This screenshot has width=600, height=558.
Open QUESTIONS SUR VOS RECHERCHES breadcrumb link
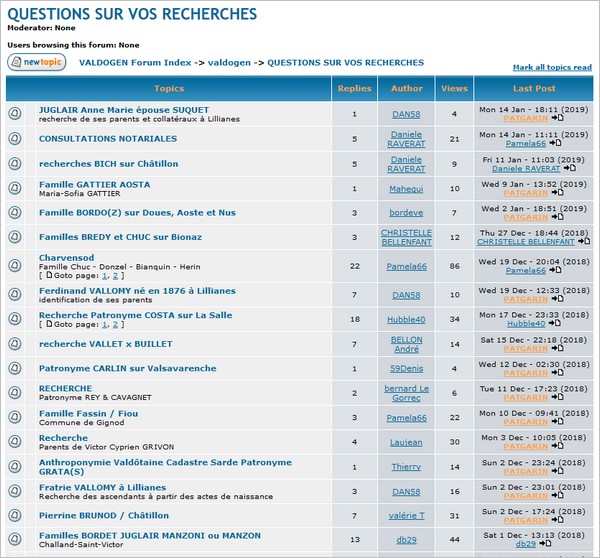[x=346, y=63]
